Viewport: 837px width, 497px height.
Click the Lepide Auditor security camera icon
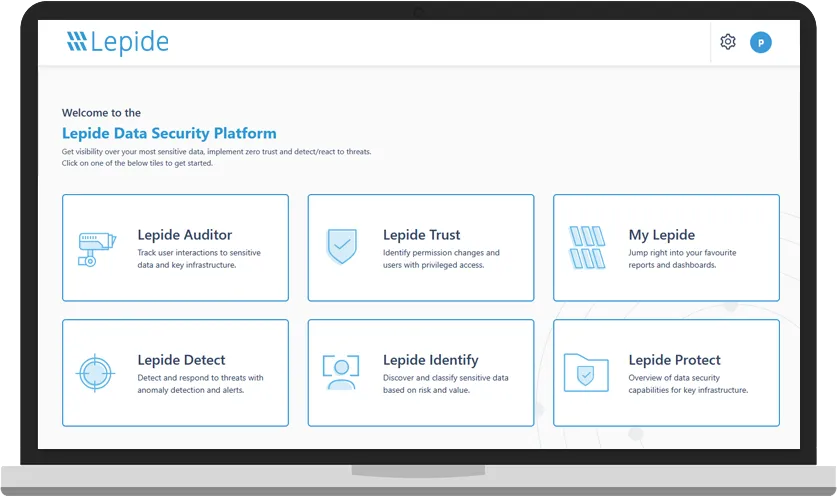[x=96, y=247]
